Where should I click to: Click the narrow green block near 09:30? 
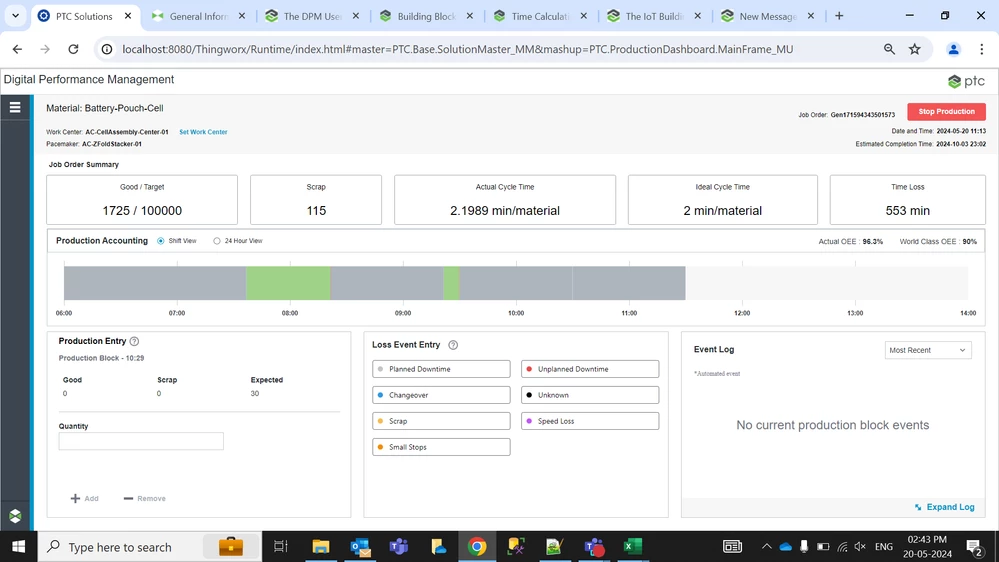click(x=451, y=283)
